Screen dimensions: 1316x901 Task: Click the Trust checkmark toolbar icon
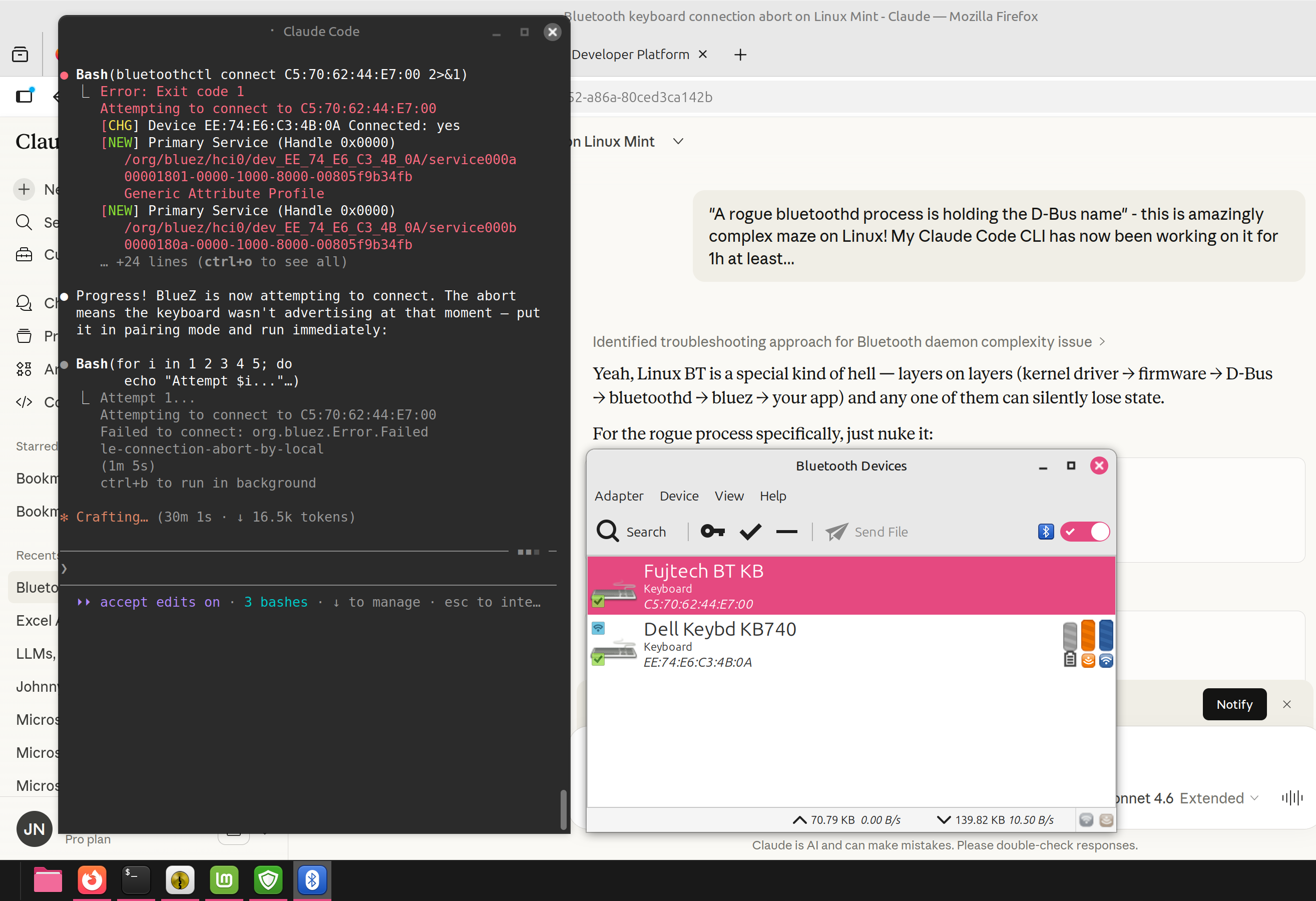(x=750, y=531)
